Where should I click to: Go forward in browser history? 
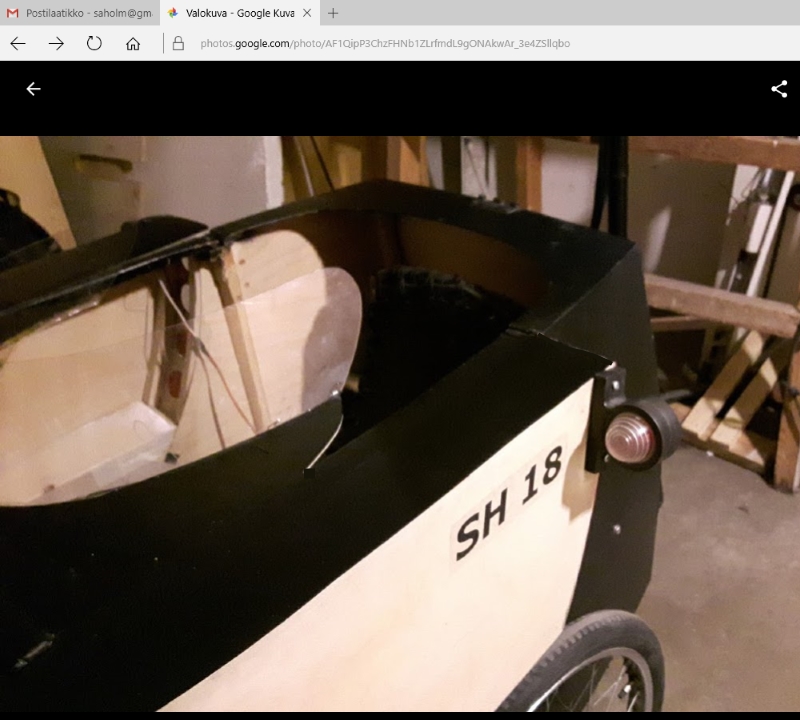click(x=56, y=43)
